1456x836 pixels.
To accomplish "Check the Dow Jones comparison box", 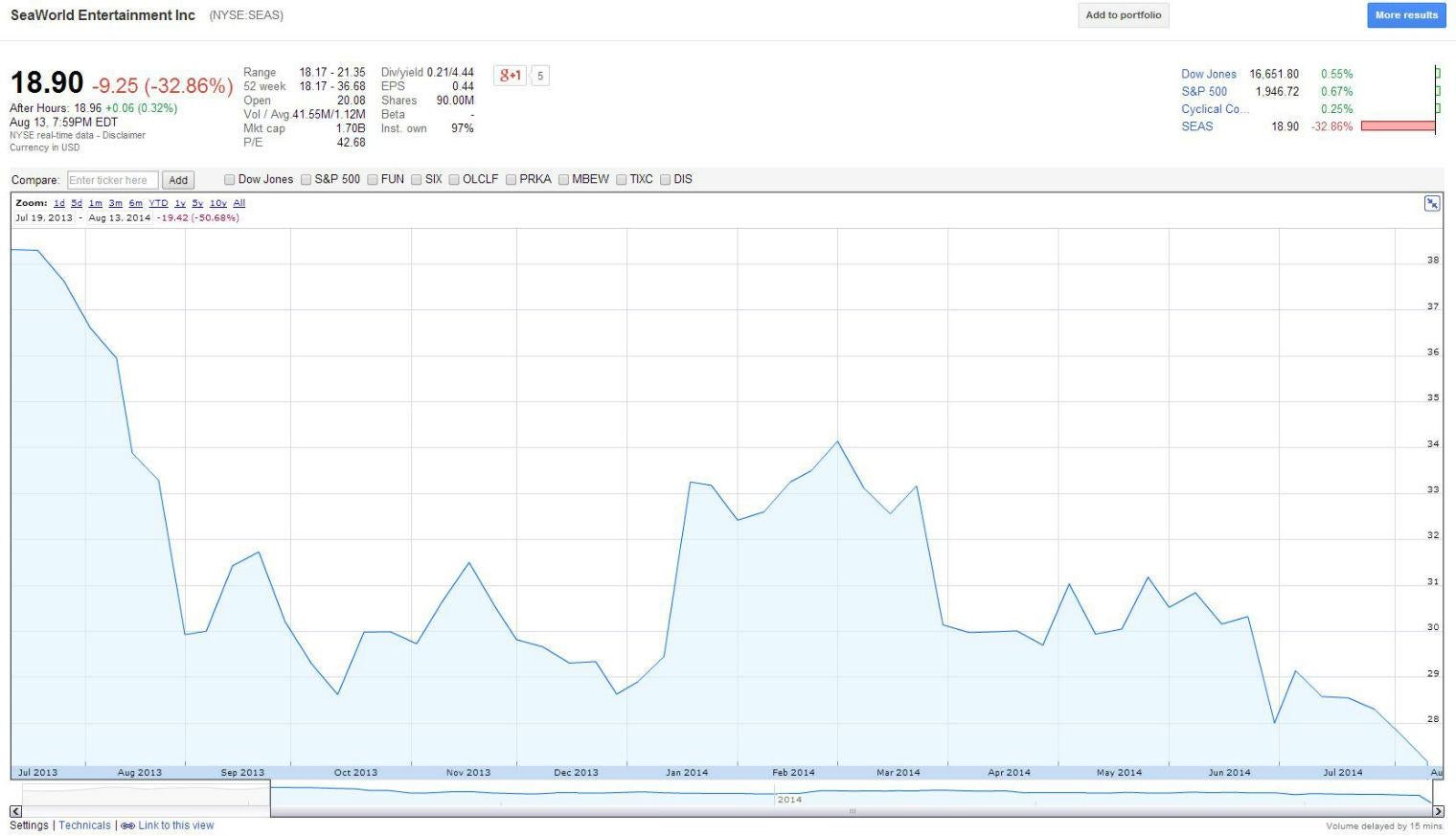I will tap(230, 179).
